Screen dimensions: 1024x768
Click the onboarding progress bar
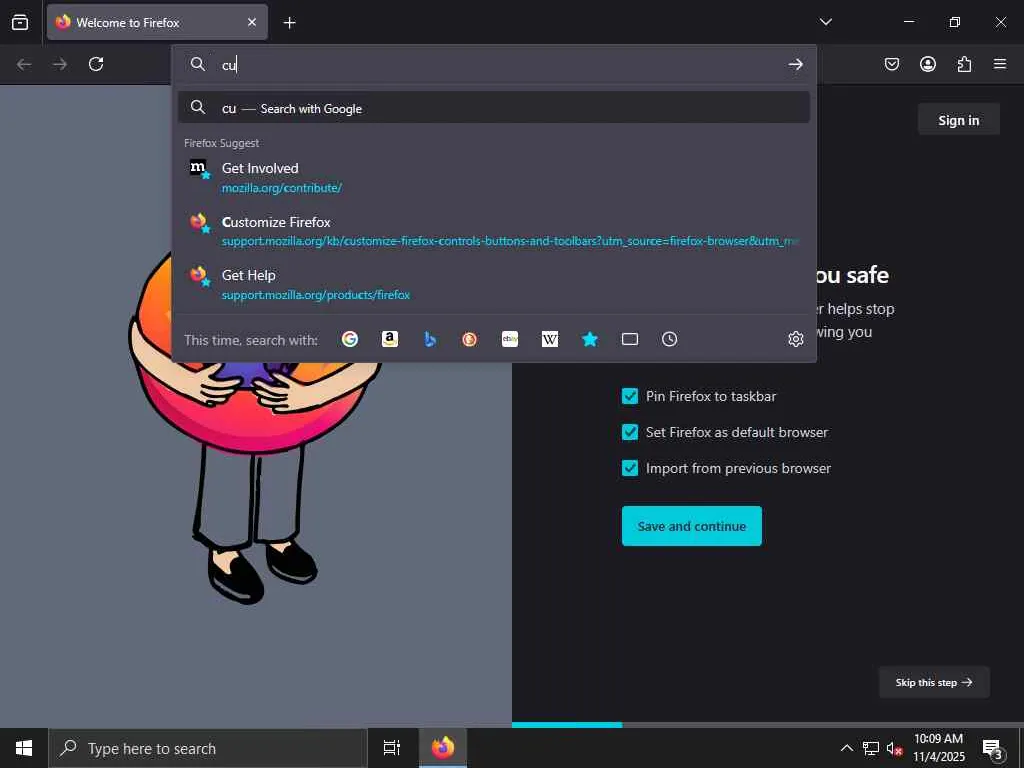click(x=768, y=725)
